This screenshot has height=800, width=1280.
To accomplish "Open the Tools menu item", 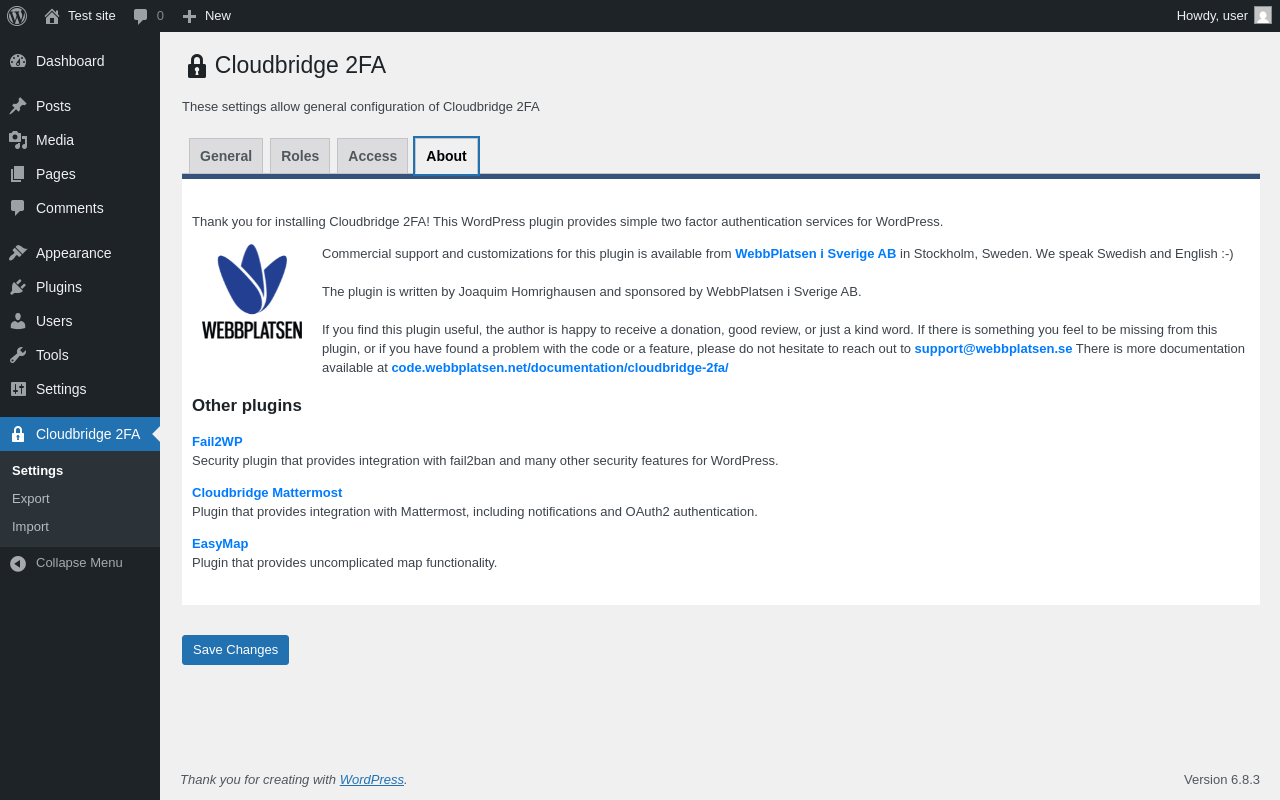I will (x=80, y=355).
